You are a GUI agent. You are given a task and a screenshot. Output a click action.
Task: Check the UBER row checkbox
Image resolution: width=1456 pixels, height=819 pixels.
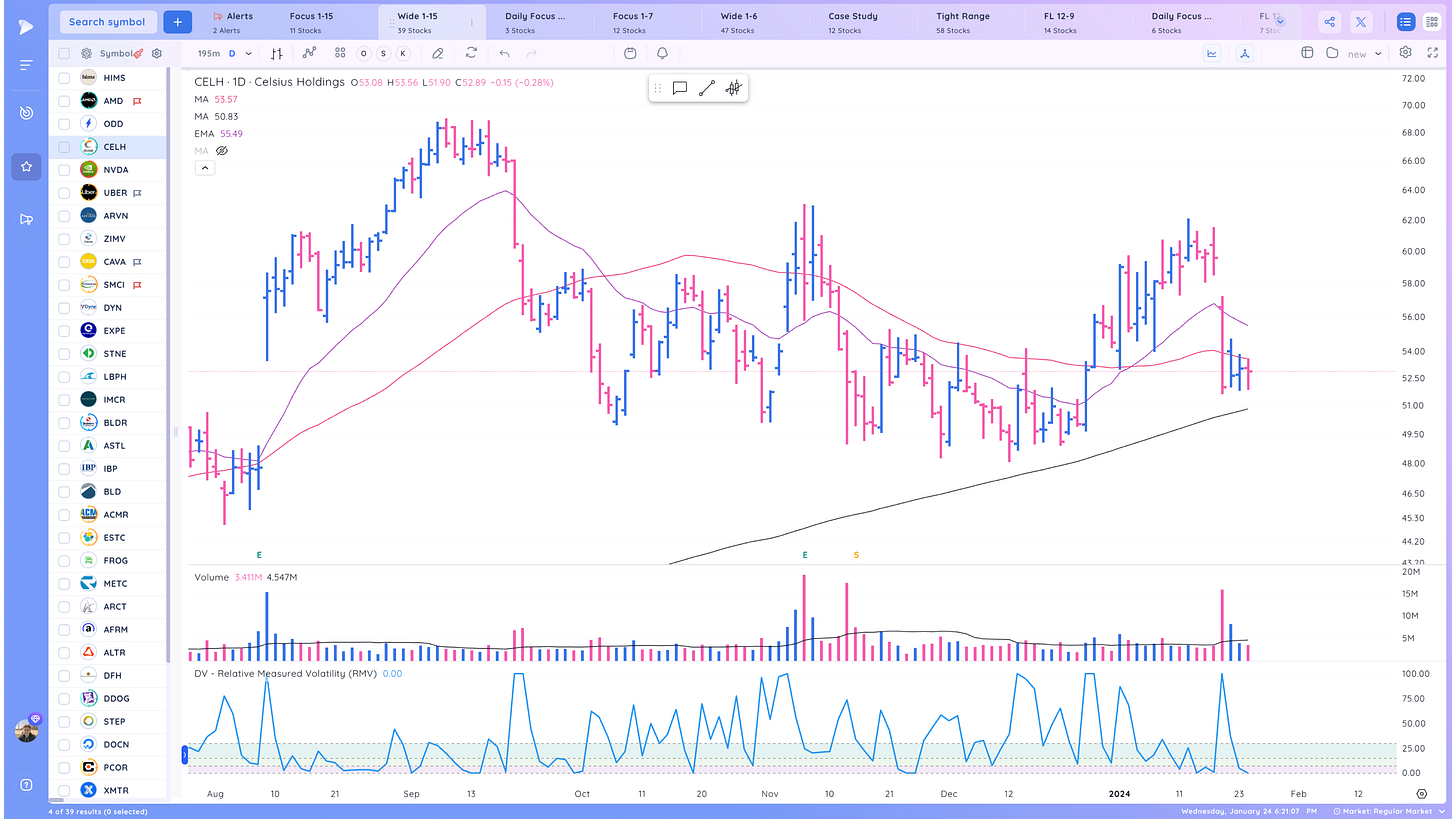click(64, 193)
